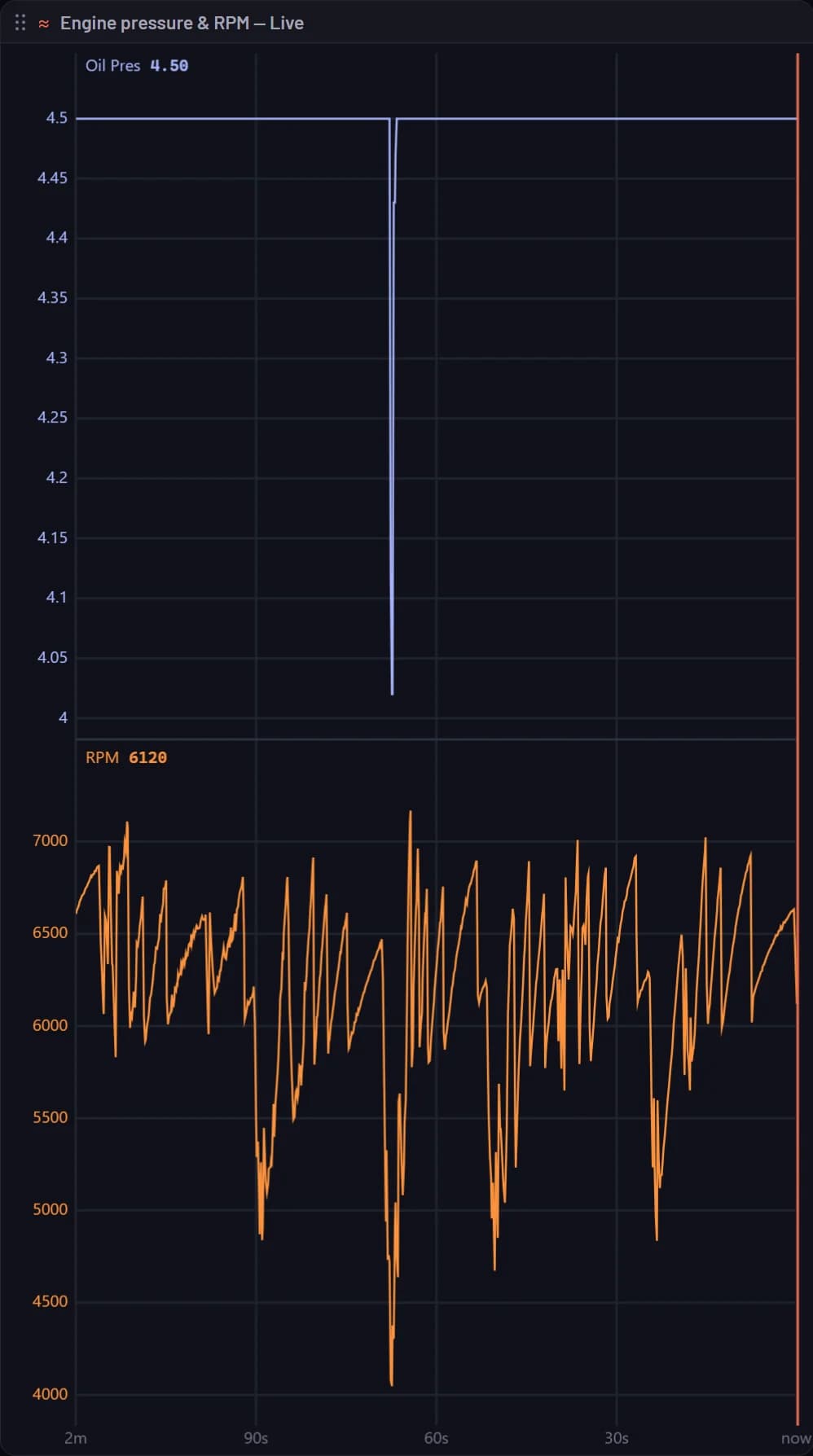Click the 30s time axis label
The height and width of the screenshot is (1456, 813).
617,1438
